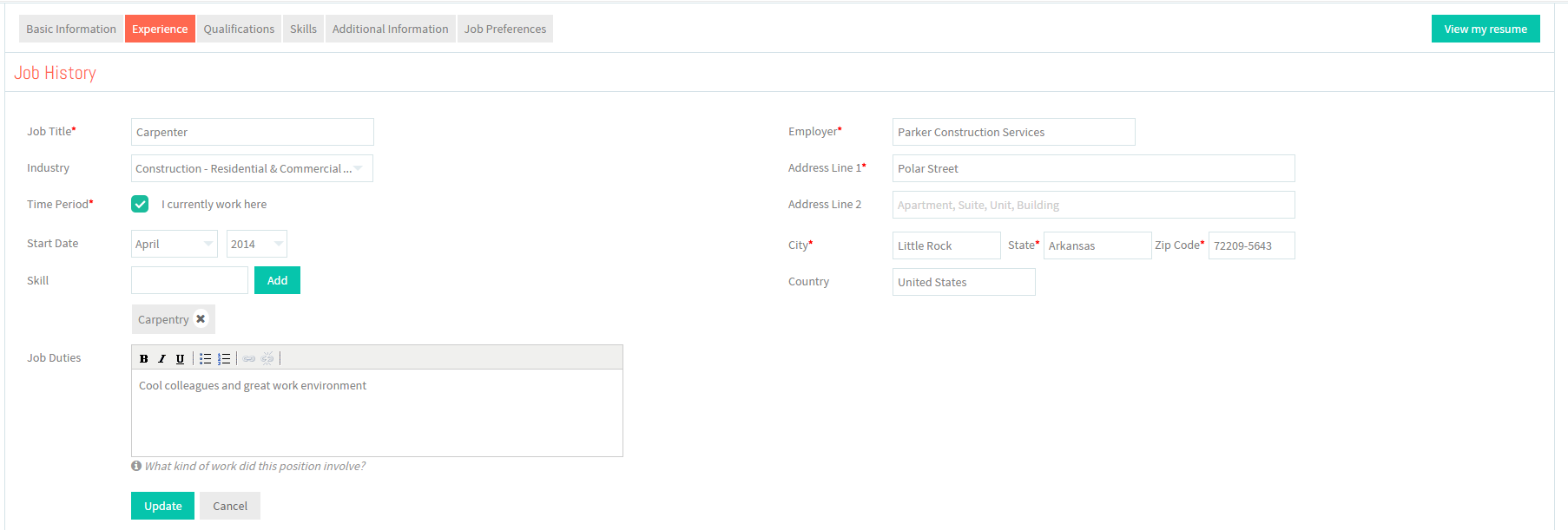Toggle italic formatting in Job Duties editor

161,358
